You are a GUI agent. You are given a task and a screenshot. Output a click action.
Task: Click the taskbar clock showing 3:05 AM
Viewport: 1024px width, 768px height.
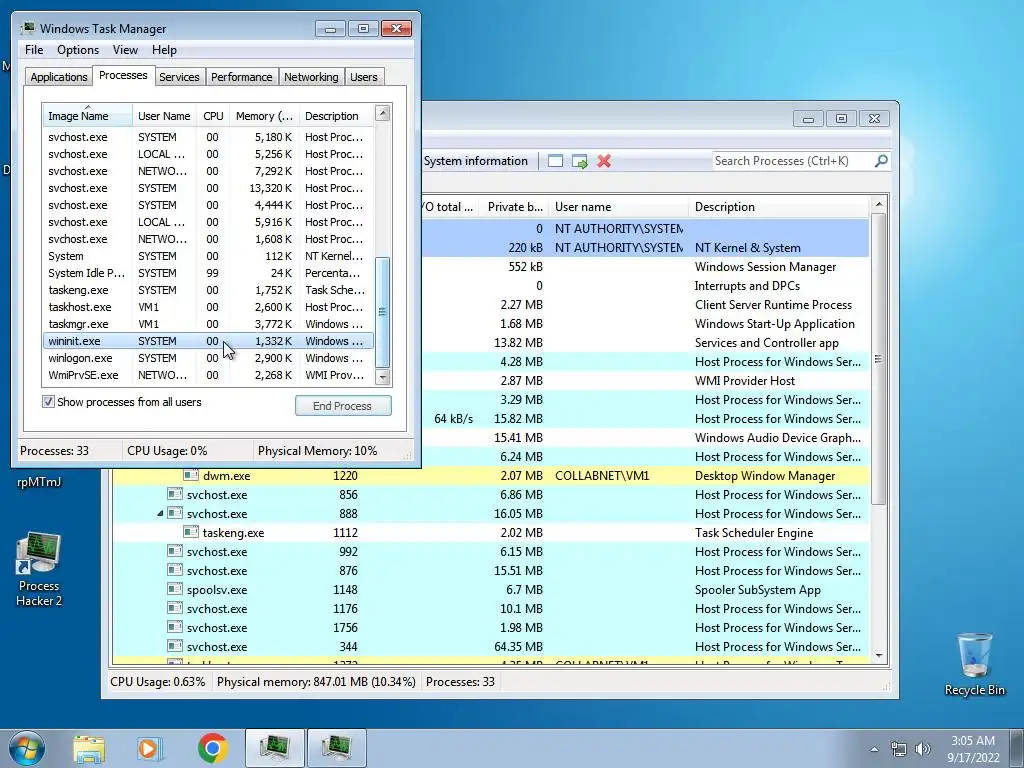click(973, 748)
